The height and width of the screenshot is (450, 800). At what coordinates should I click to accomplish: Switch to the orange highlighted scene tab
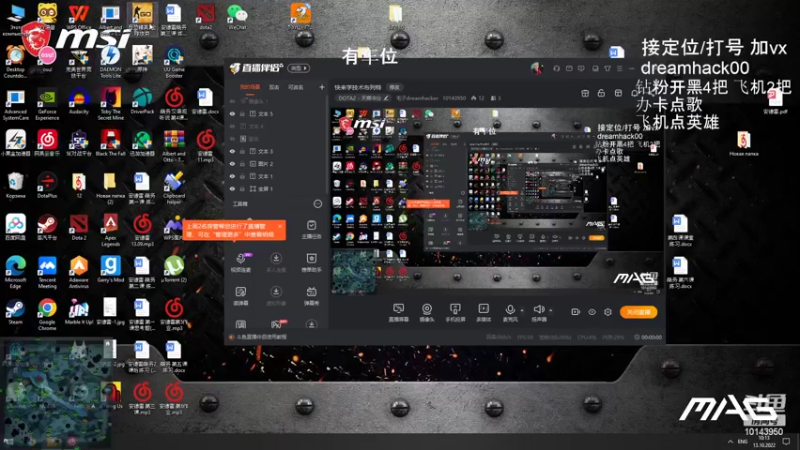pos(250,87)
